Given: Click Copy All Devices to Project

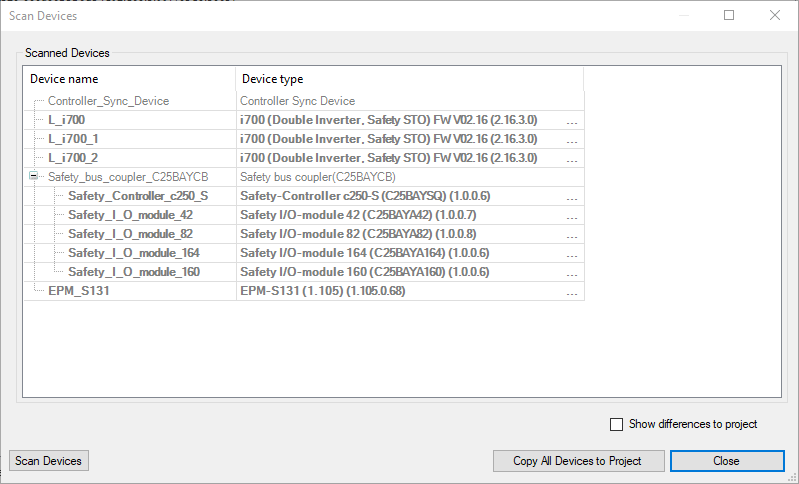Looking at the screenshot, I should coord(578,461).
